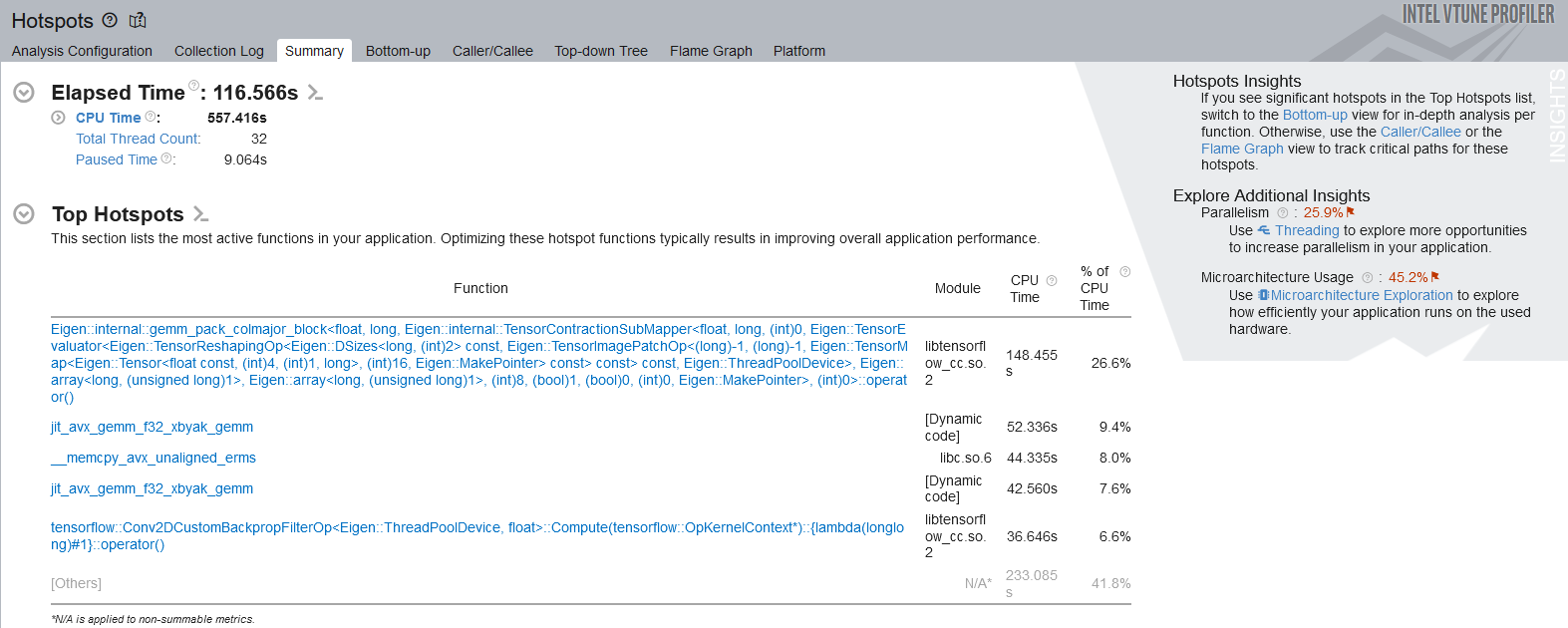
Task: Click the help icon next to Paused Time
Action: [x=166, y=159]
